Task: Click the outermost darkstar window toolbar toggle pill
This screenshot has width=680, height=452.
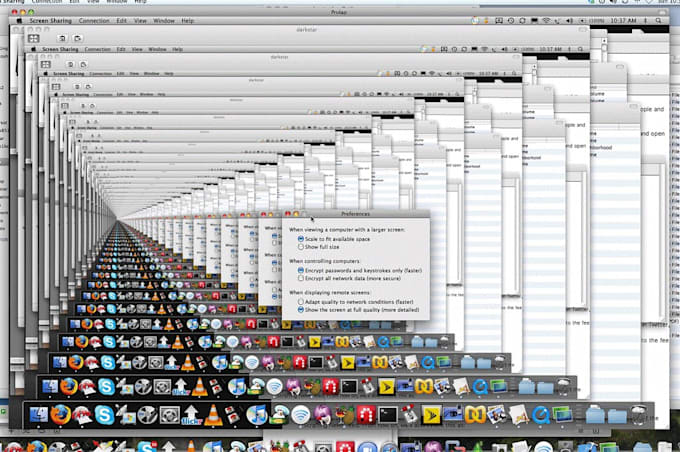Action: [x=582, y=29]
